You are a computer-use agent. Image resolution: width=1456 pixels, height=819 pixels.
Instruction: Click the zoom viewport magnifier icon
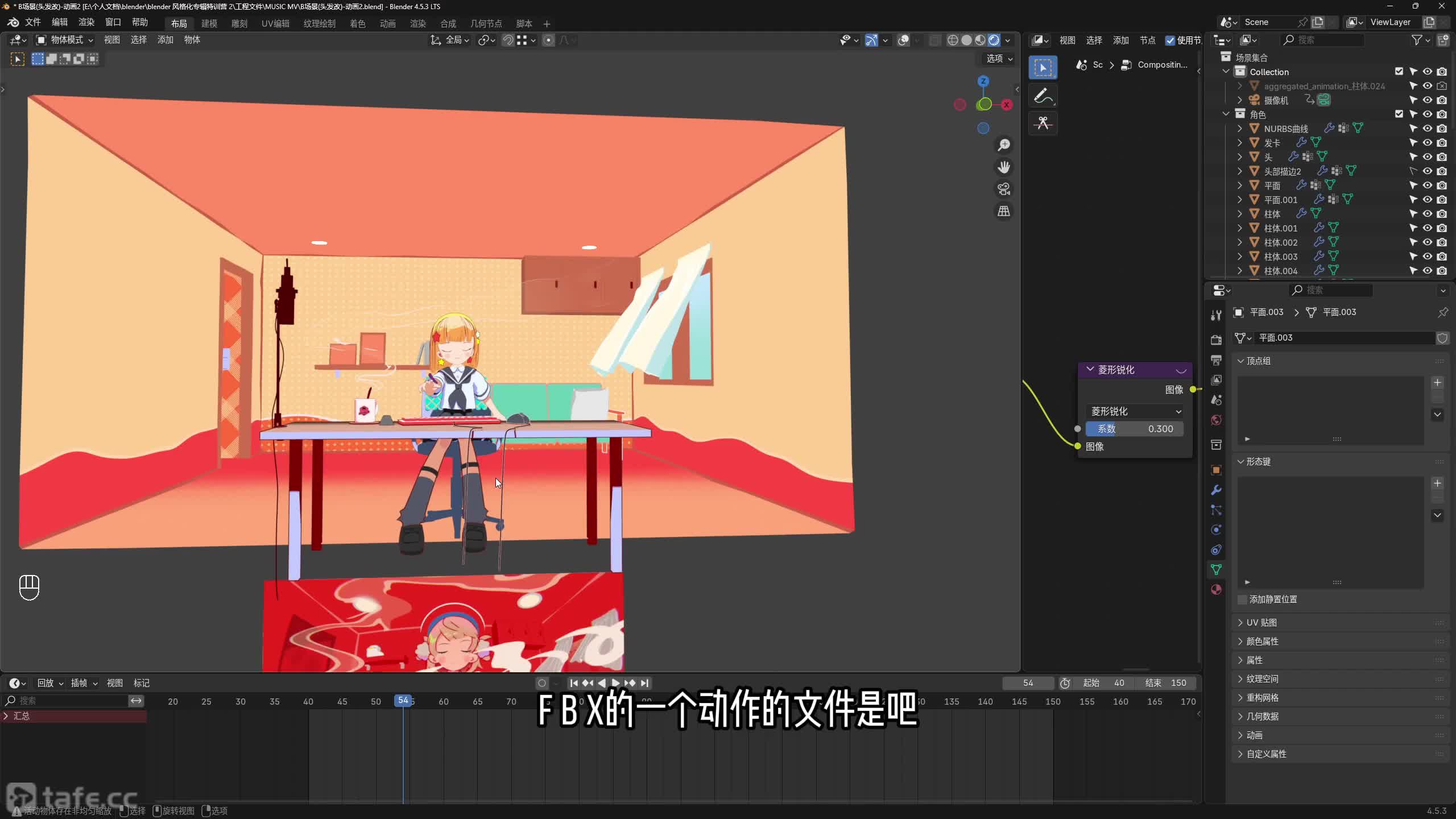1004,145
